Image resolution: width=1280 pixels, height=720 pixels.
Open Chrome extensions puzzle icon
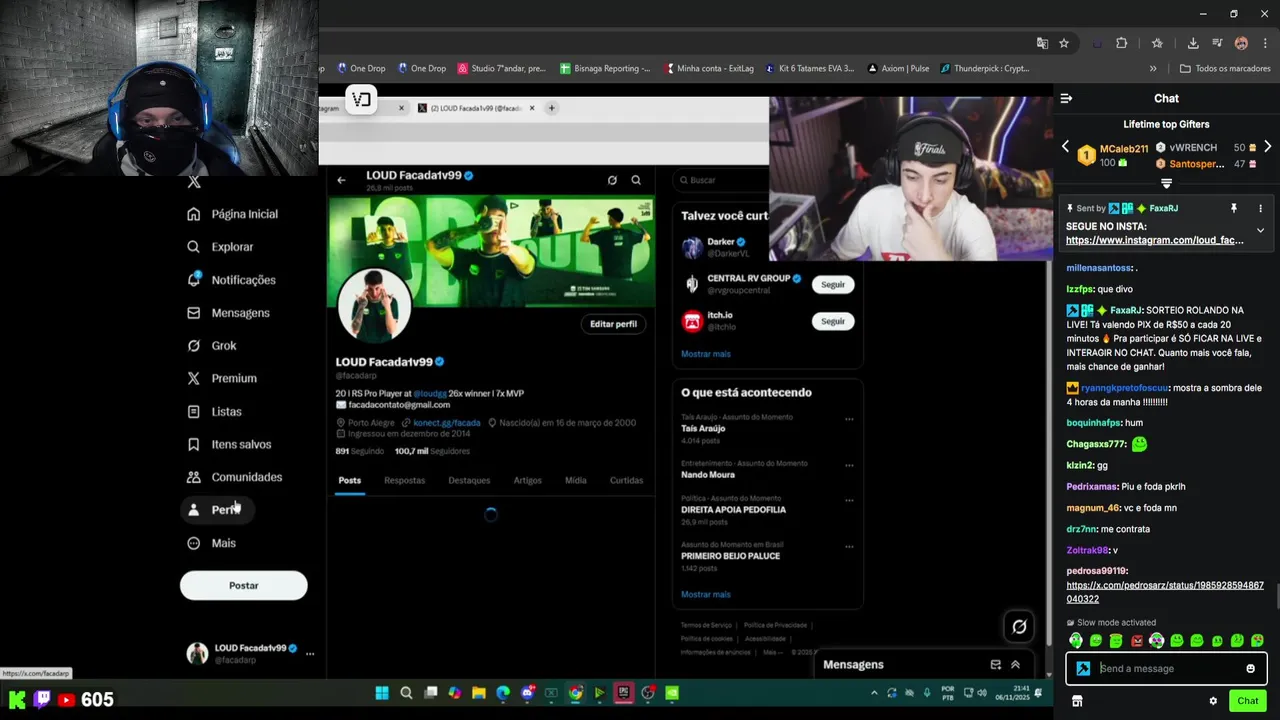(x=1121, y=43)
